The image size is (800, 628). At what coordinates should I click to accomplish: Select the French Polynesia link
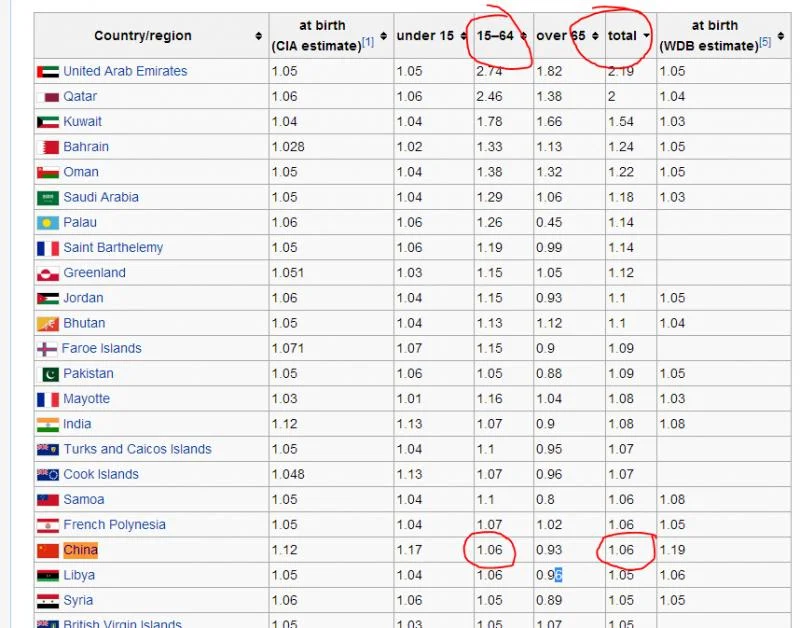point(114,525)
